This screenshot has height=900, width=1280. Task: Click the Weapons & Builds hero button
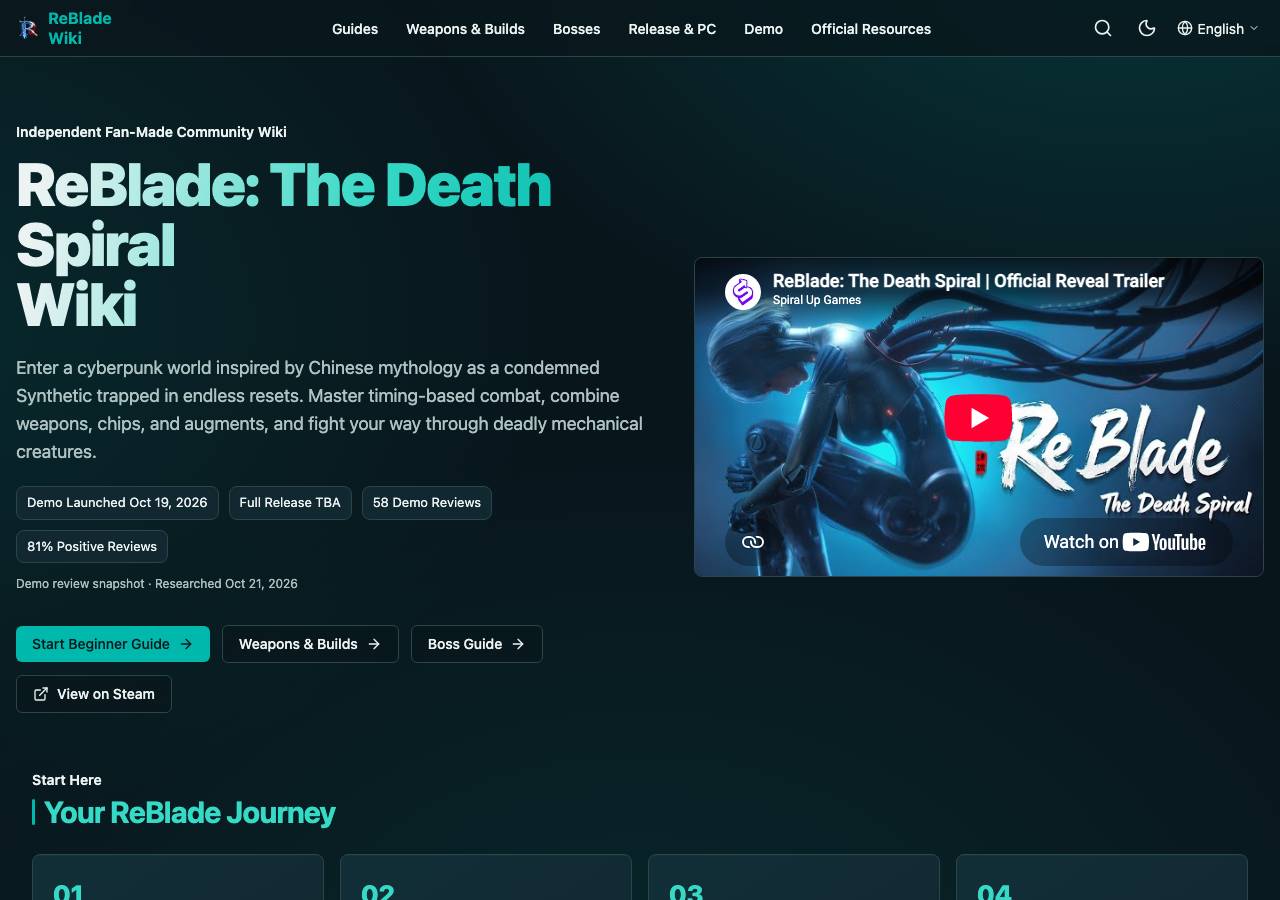(310, 644)
